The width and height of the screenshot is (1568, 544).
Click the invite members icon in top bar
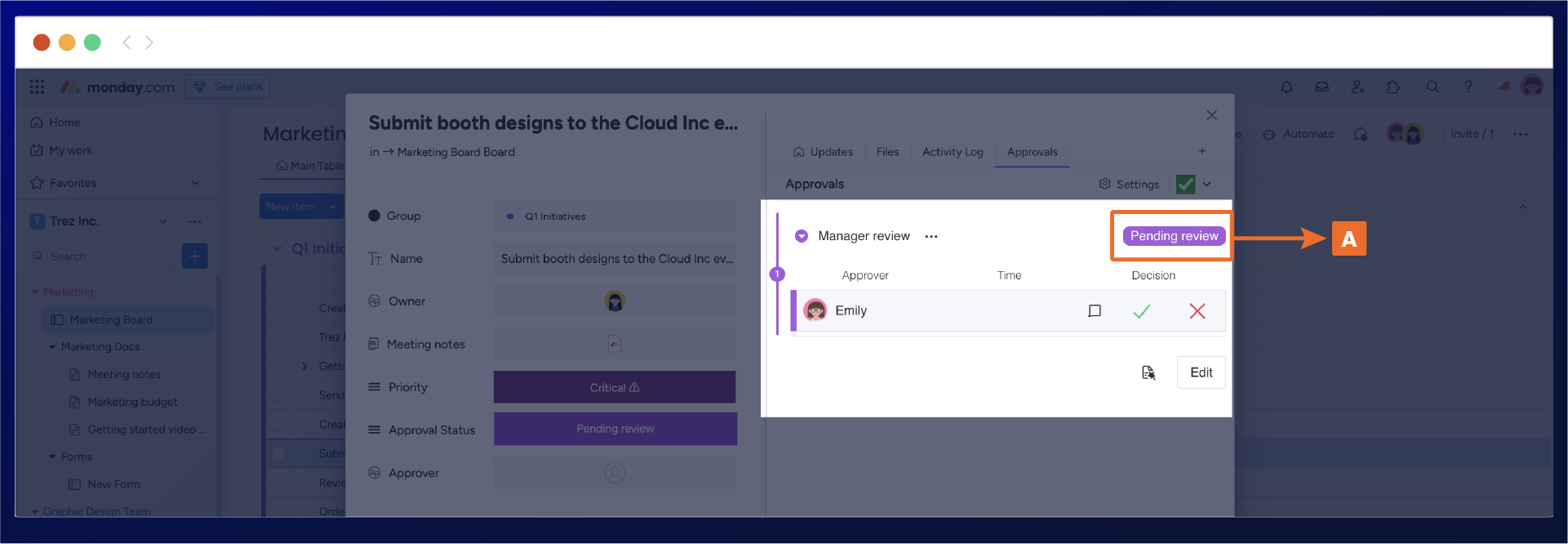pyautogui.click(x=1357, y=87)
